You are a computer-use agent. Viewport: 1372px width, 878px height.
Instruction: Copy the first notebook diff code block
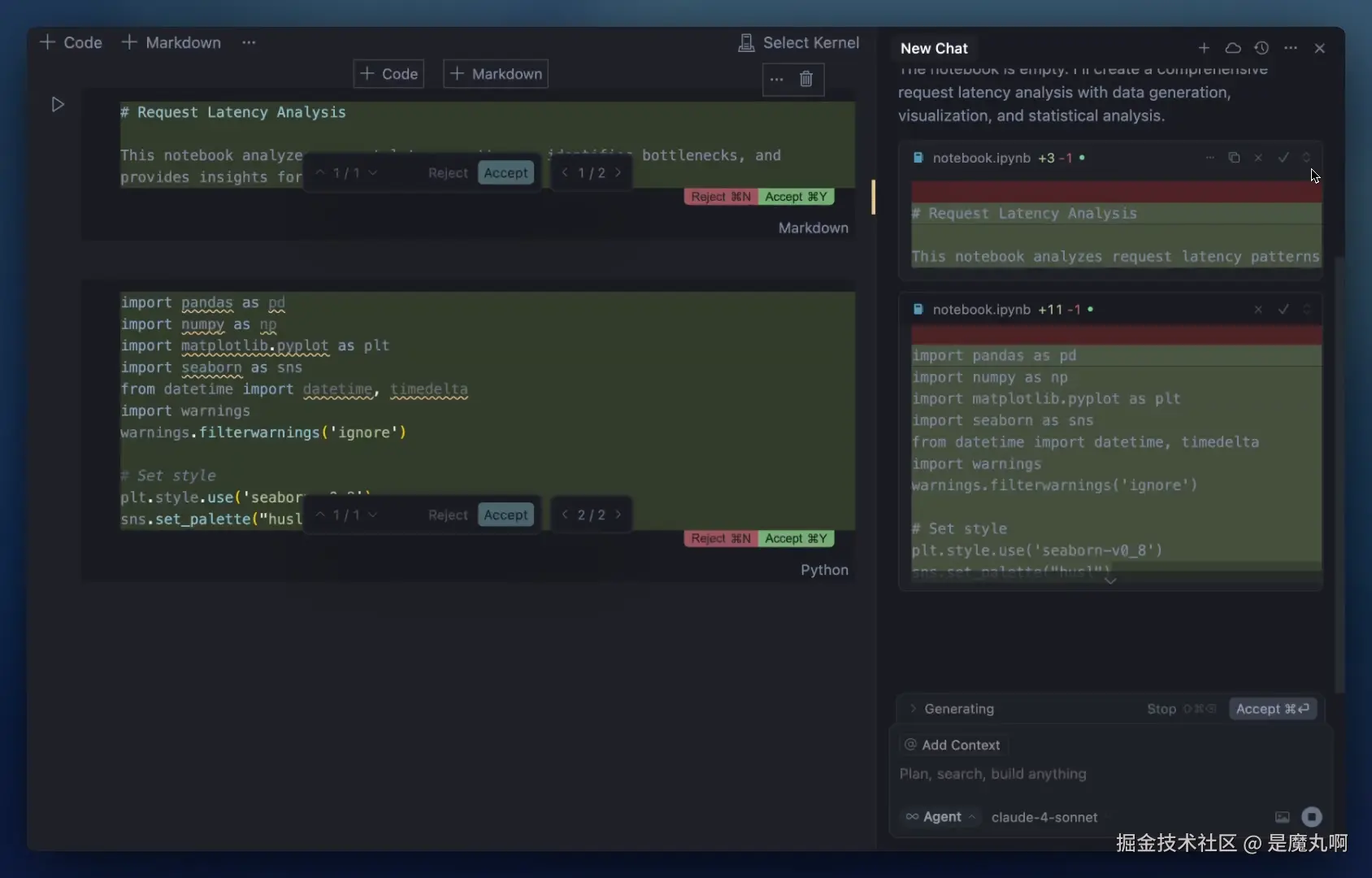(x=1234, y=158)
